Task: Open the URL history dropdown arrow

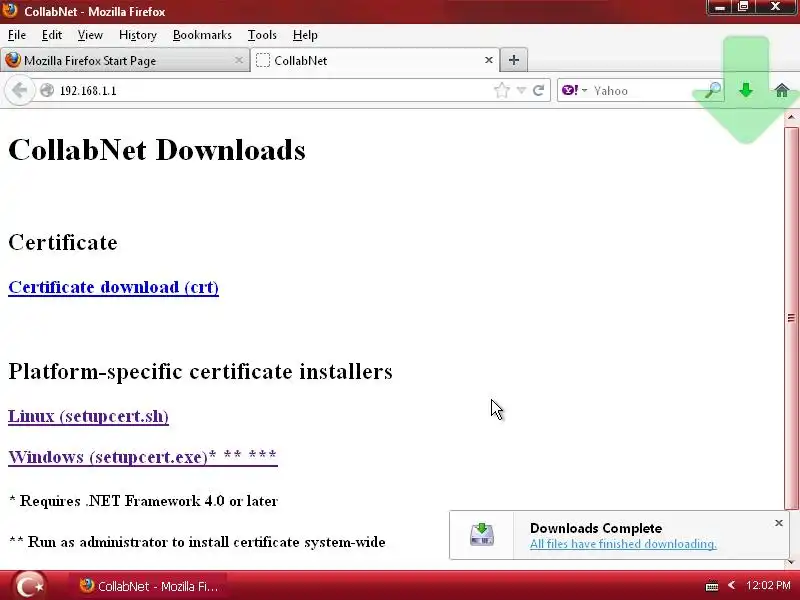Action: [521, 90]
